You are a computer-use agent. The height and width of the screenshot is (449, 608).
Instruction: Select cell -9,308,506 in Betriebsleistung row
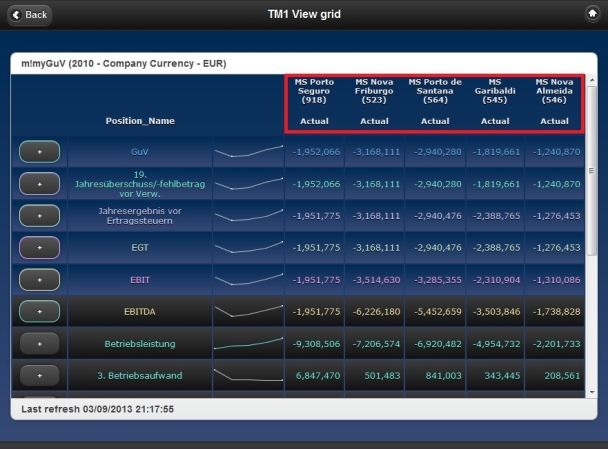click(x=314, y=344)
